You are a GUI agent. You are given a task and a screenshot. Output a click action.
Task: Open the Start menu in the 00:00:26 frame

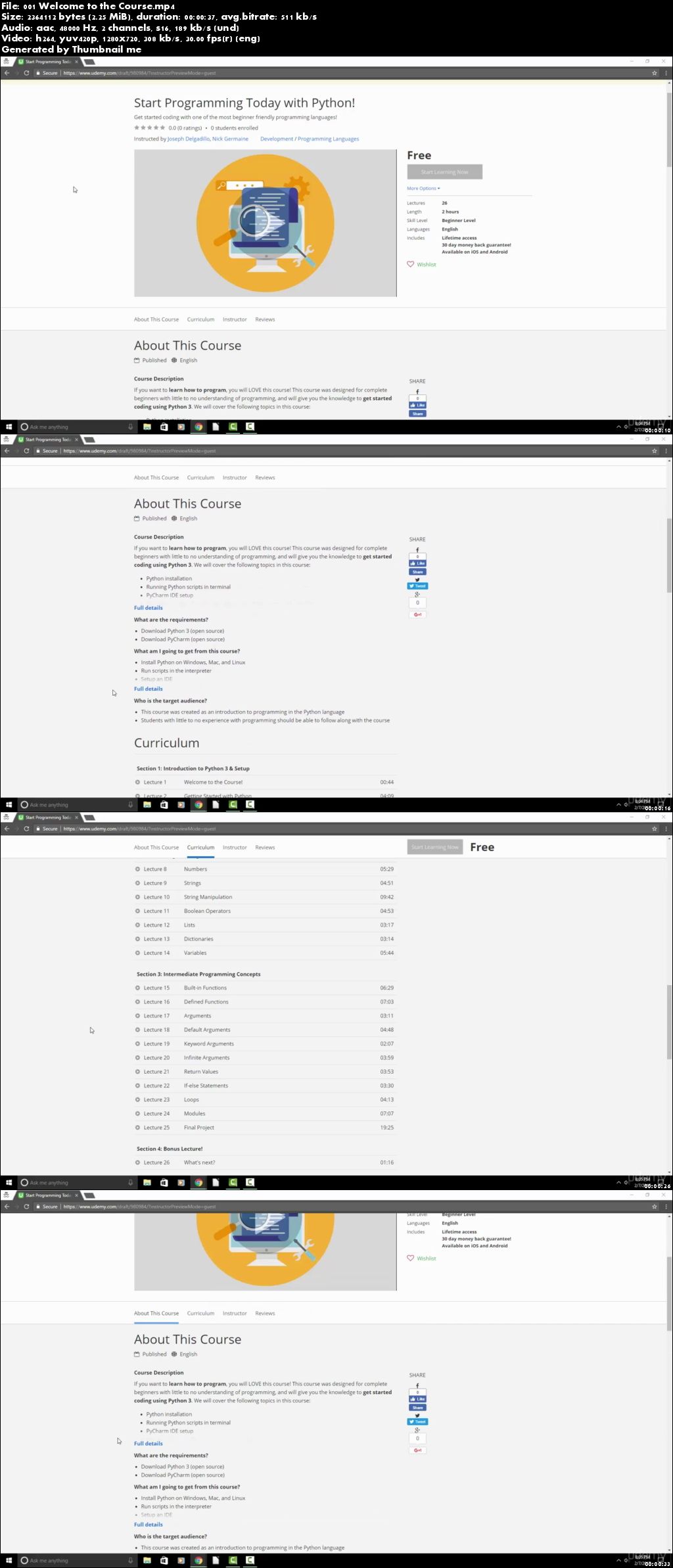pyautogui.click(x=9, y=1182)
